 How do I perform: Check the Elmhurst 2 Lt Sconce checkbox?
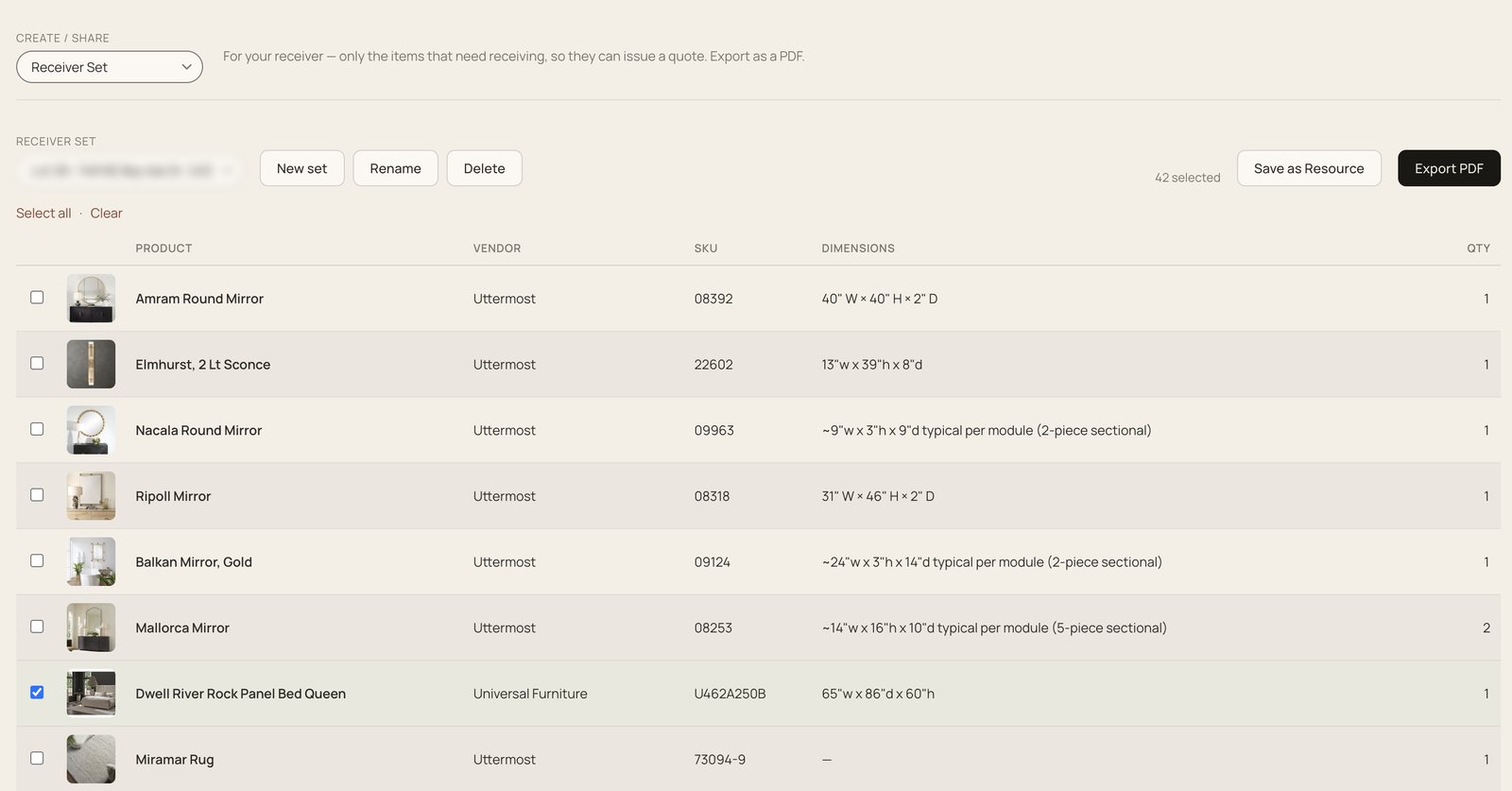click(37, 364)
